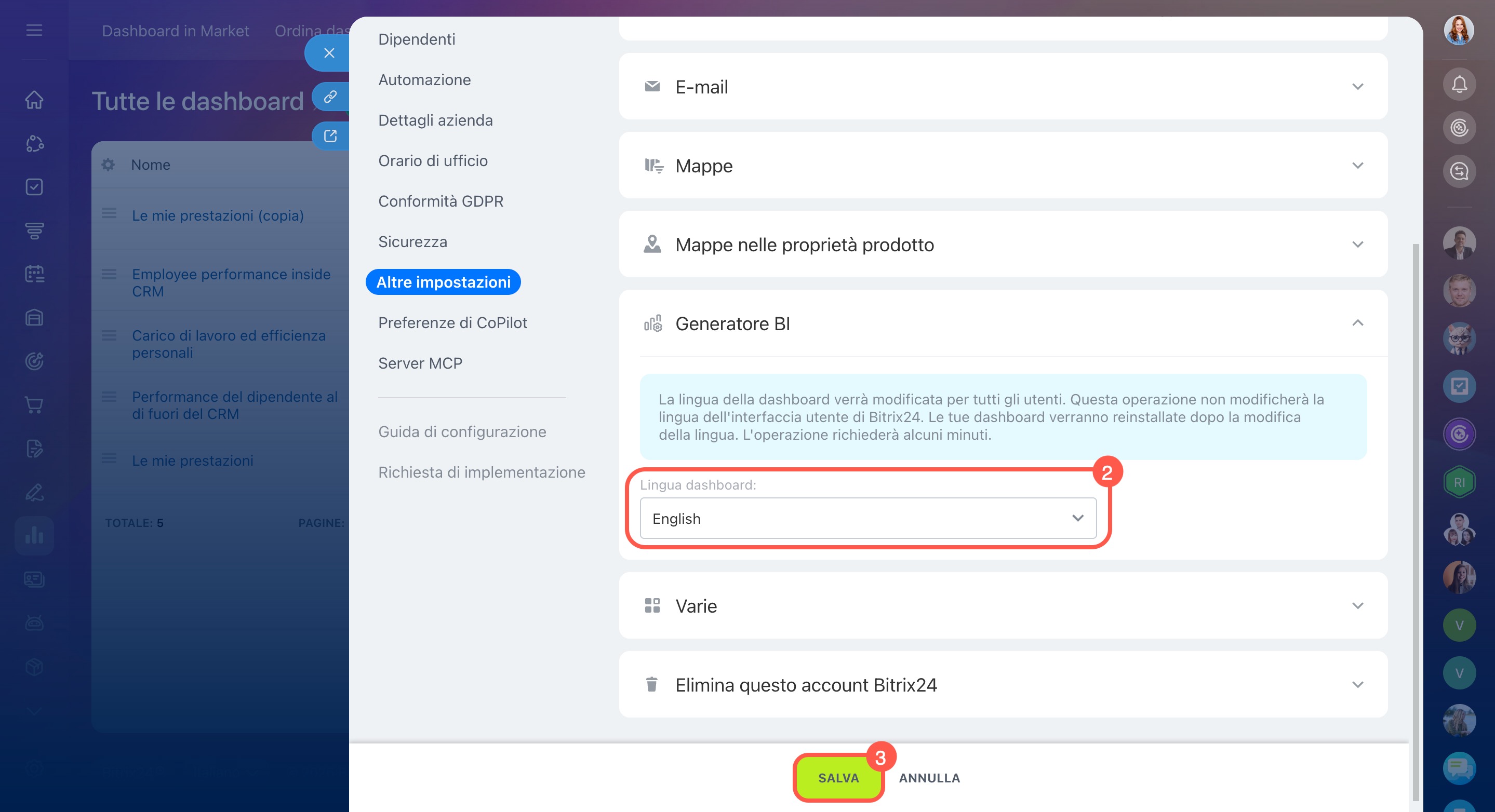Open the BI analytics bar chart icon

pyautogui.click(x=34, y=535)
